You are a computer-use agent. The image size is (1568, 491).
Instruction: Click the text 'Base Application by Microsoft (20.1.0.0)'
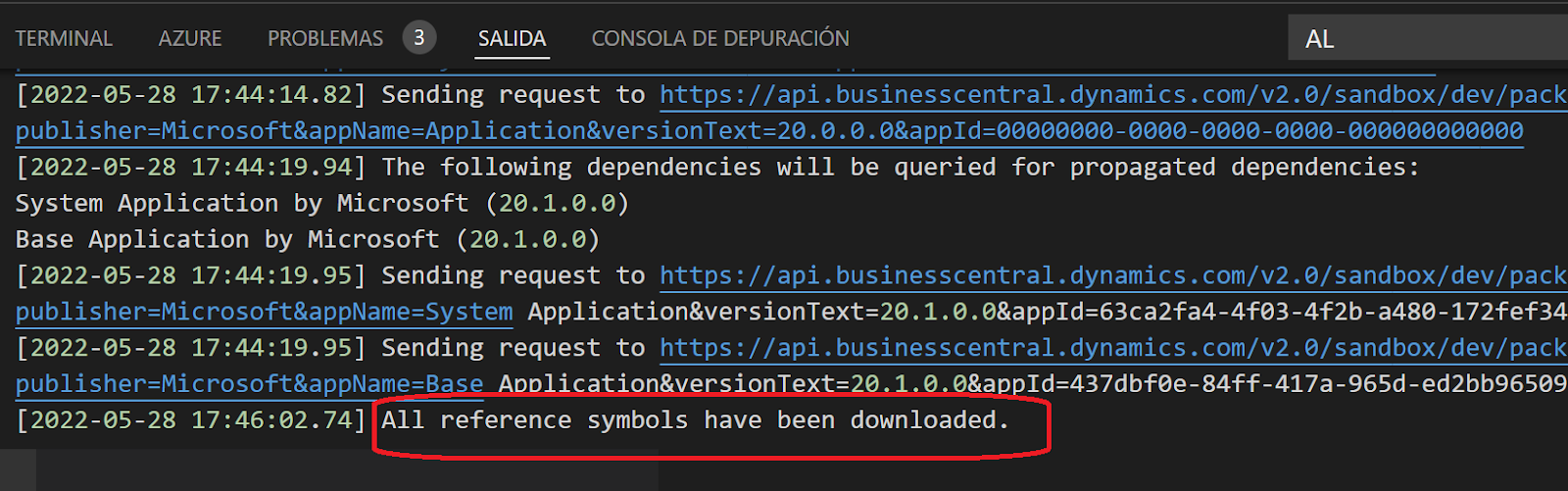[307, 239]
